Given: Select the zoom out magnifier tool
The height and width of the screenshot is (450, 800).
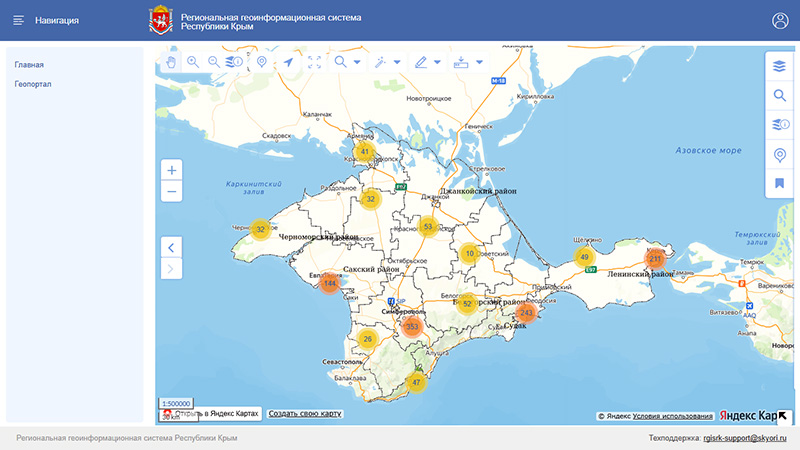Looking at the screenshot, I should click(x=214, y=62).
